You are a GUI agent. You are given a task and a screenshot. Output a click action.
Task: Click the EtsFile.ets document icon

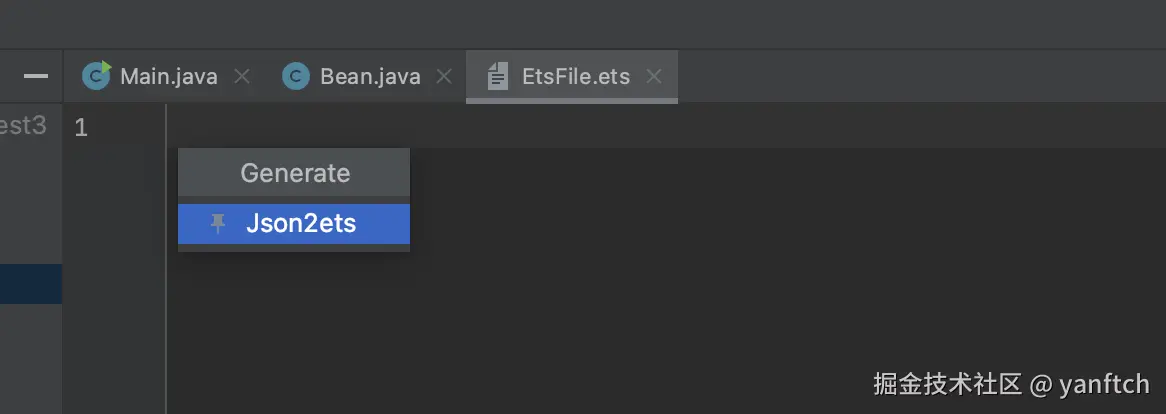(x=497, y=76)
